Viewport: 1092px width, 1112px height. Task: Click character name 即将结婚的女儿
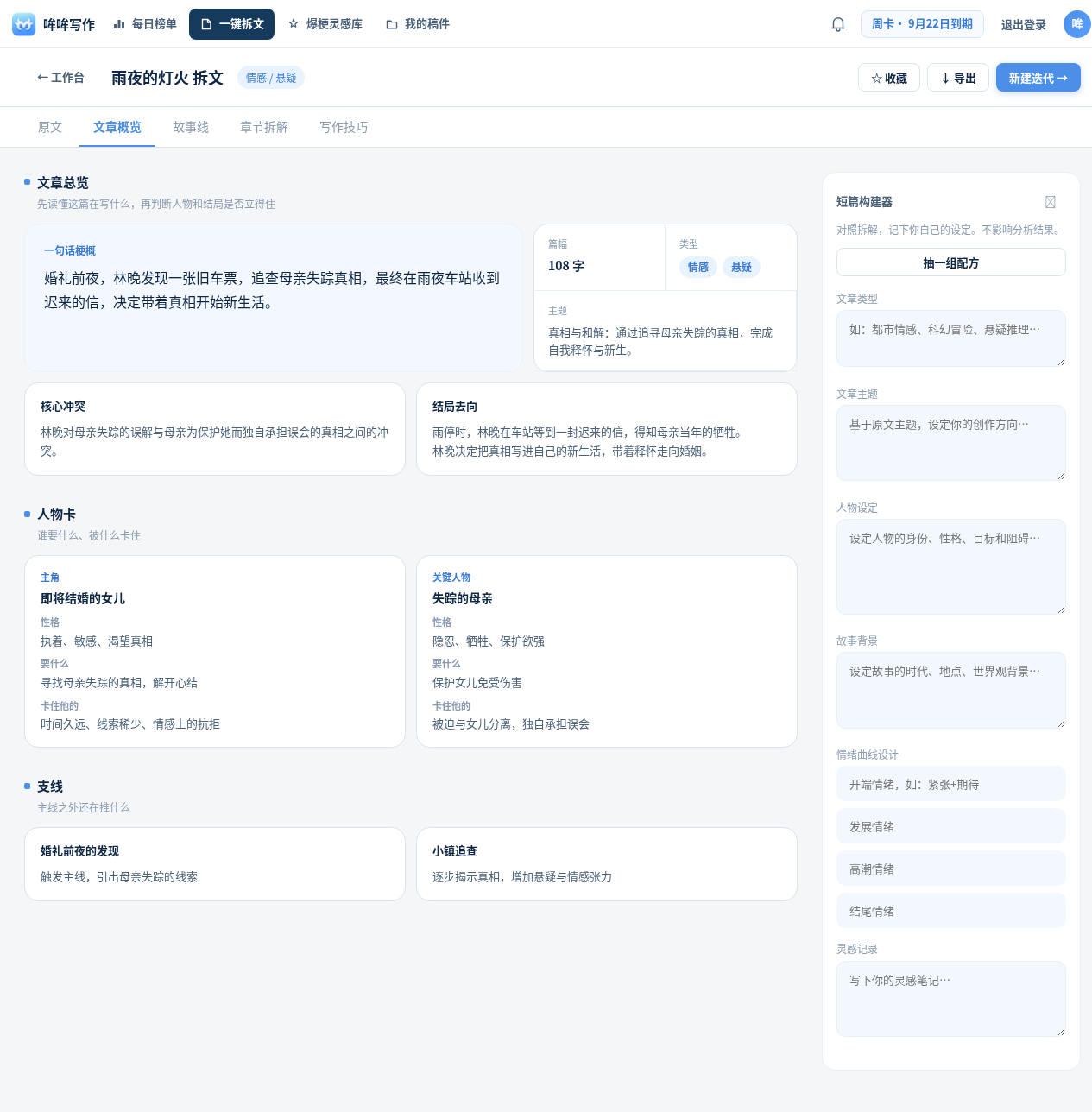[x=83, y=598]
